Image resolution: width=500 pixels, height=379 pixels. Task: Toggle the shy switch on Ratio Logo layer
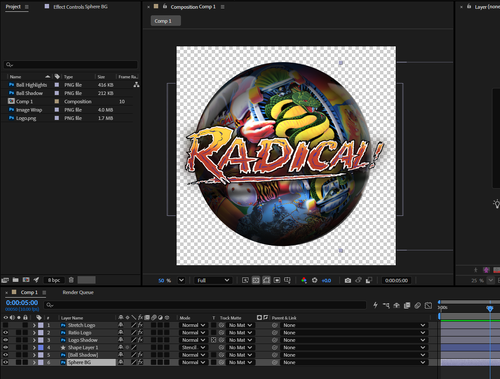121,333
